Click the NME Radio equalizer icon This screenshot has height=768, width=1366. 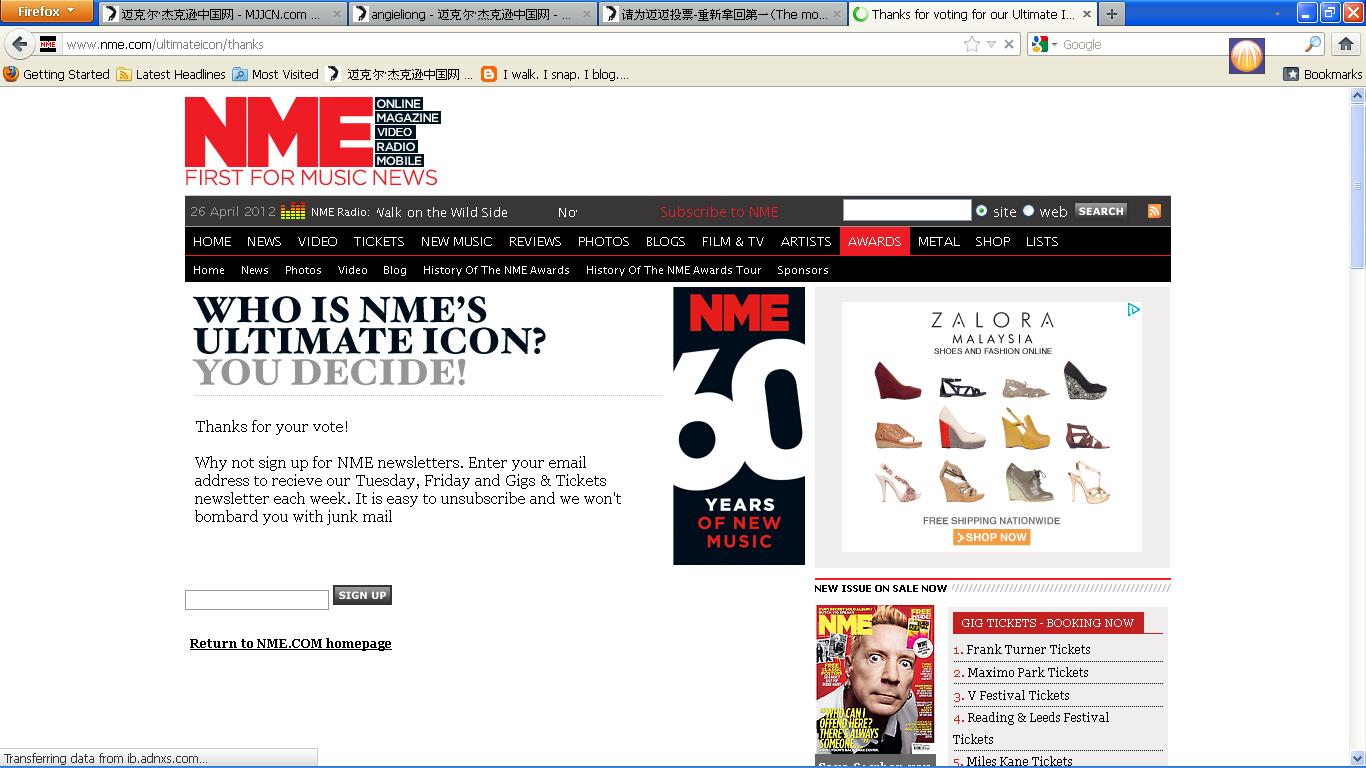point(293,211)
